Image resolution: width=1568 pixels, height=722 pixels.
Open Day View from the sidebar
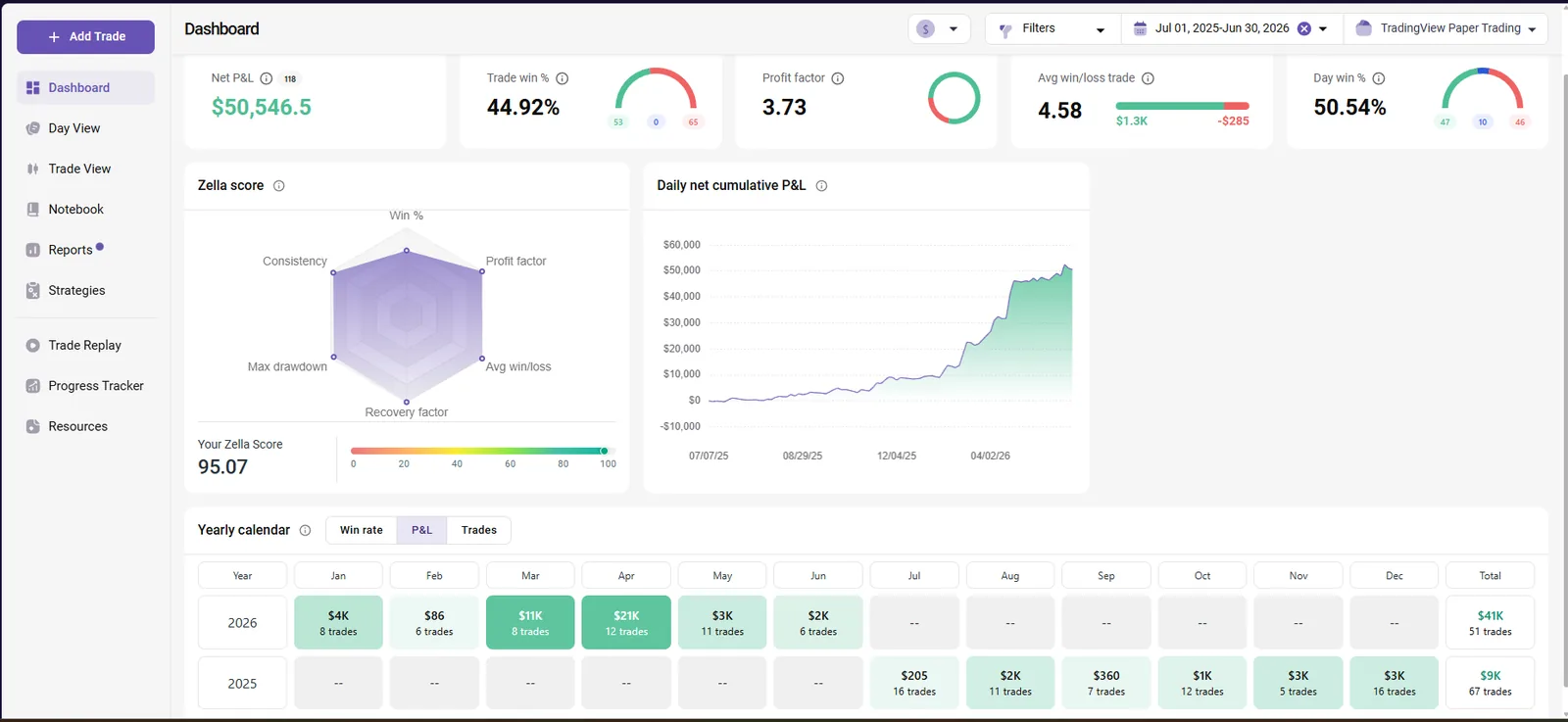(x=85, y=128)
